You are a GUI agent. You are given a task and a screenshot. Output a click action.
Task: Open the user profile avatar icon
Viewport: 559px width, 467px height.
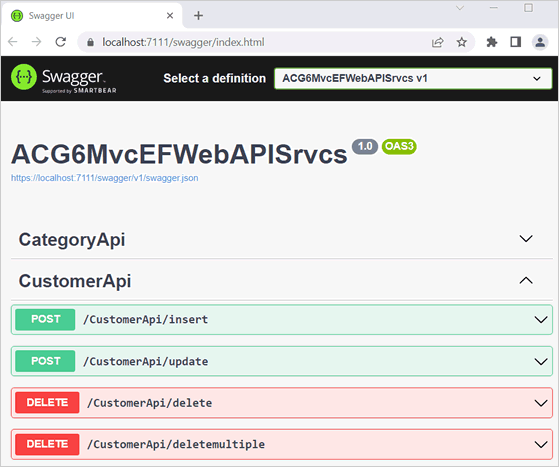(x=540, y=42)
